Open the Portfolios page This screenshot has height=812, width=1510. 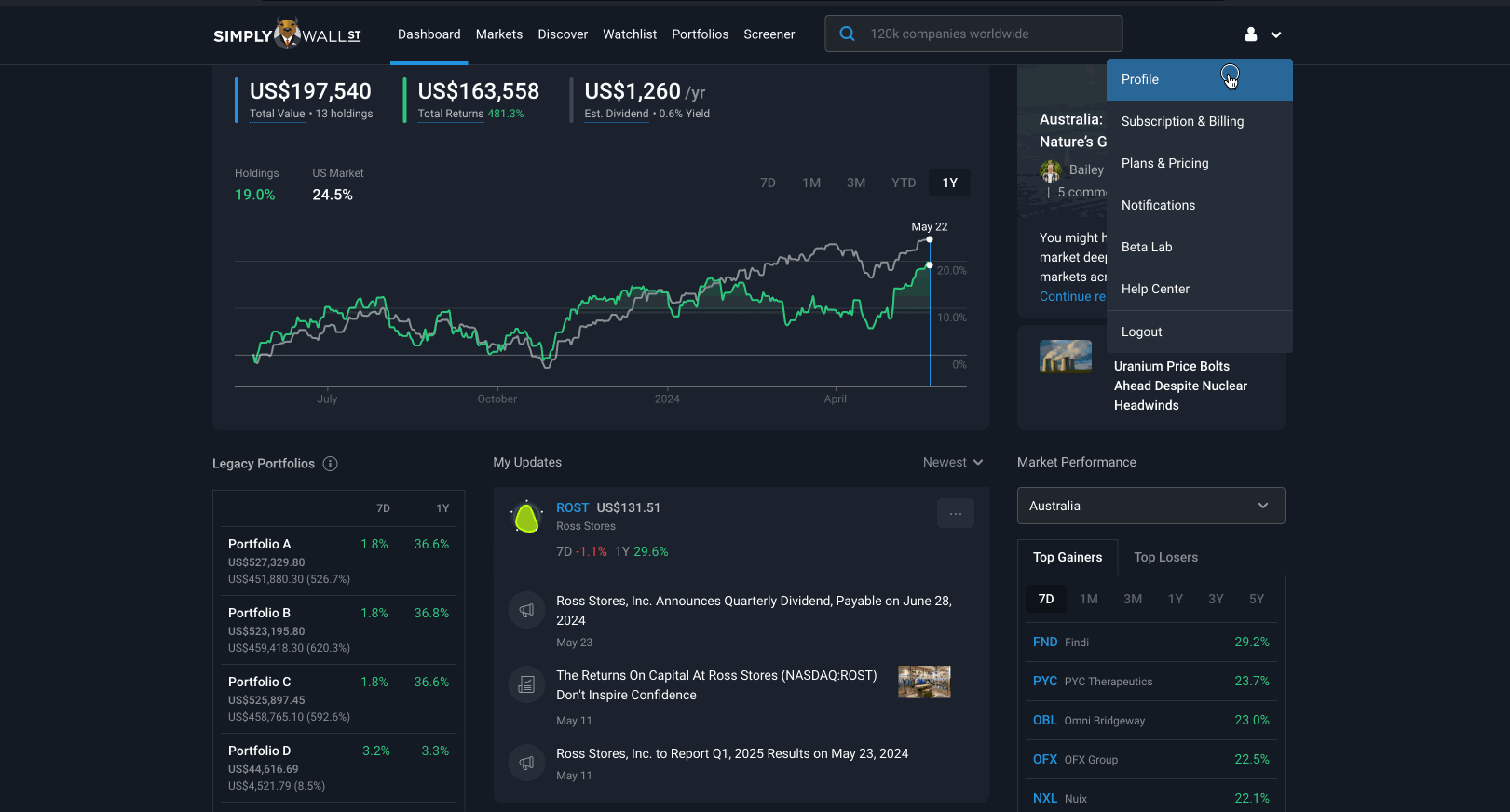coord(701,34)
